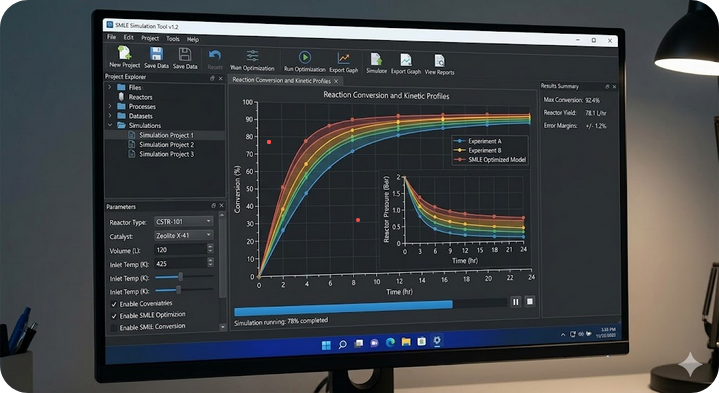Click Max Conversion value 92.4%
719x393 pixels.
point(592,100)
